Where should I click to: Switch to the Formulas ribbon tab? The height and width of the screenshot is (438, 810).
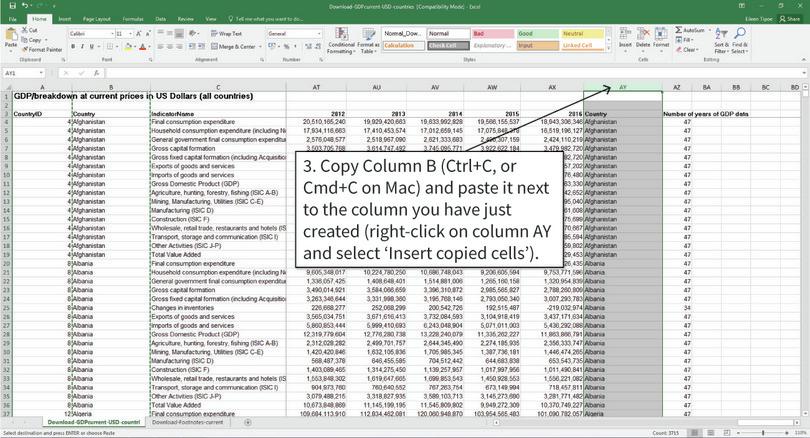pos(133,19)
